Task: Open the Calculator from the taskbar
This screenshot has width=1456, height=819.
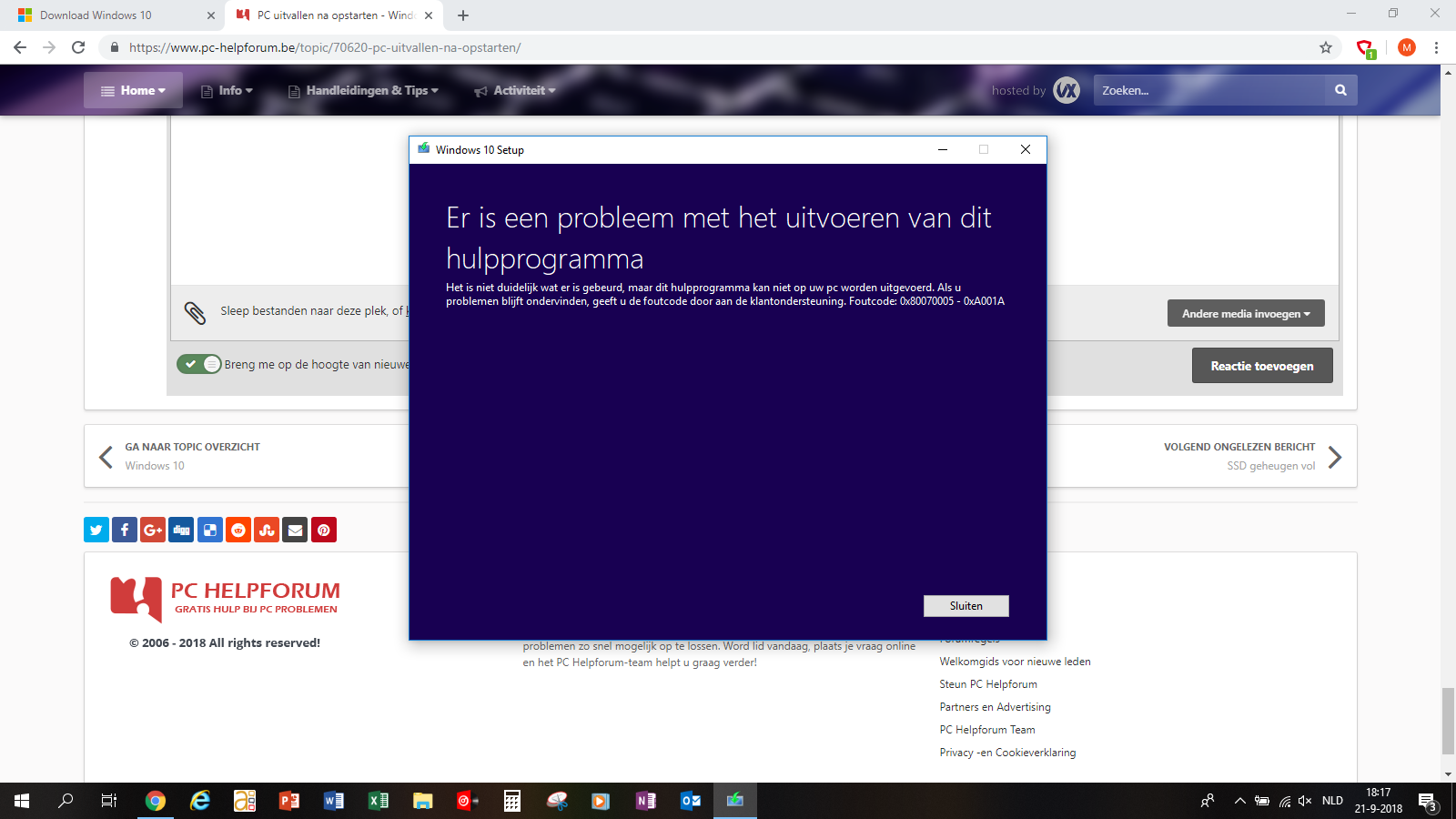Action: [512, 801]
